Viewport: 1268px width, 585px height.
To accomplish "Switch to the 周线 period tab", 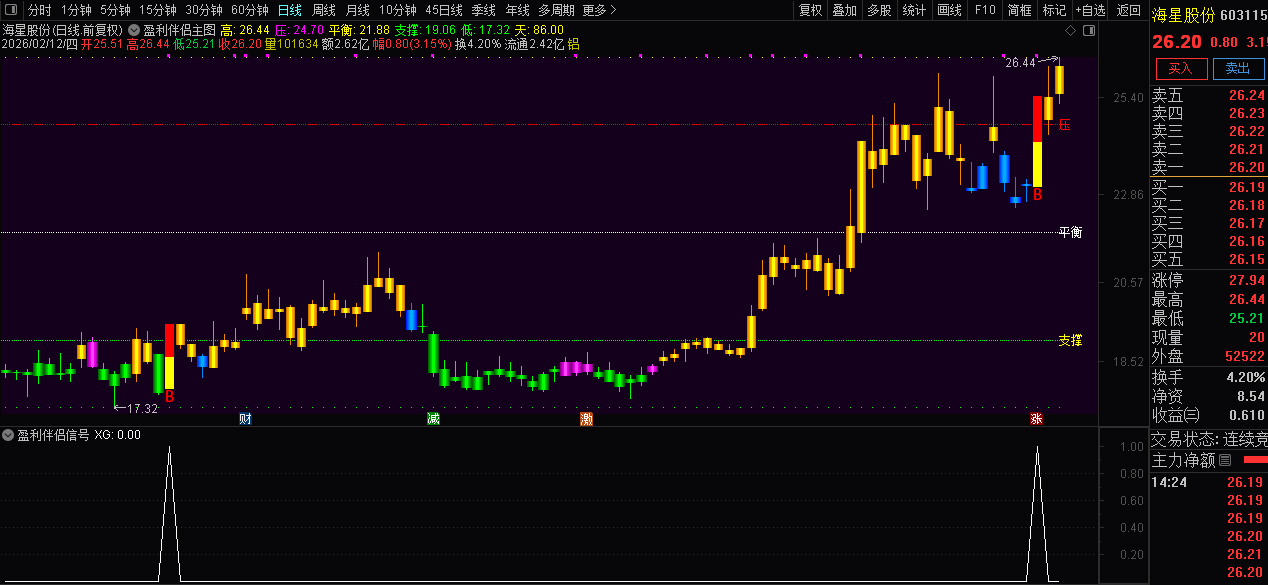I will (323, 10).
